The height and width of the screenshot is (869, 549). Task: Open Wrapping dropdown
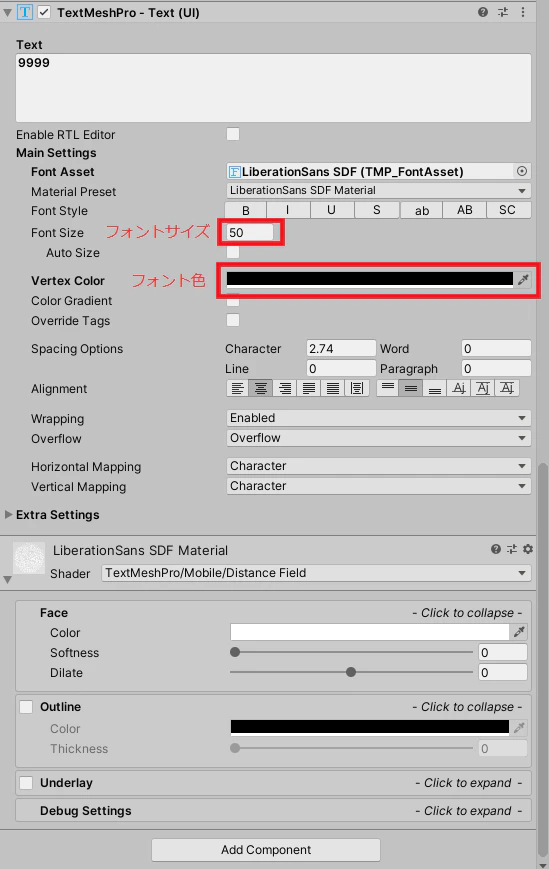[x=379, y=418]
